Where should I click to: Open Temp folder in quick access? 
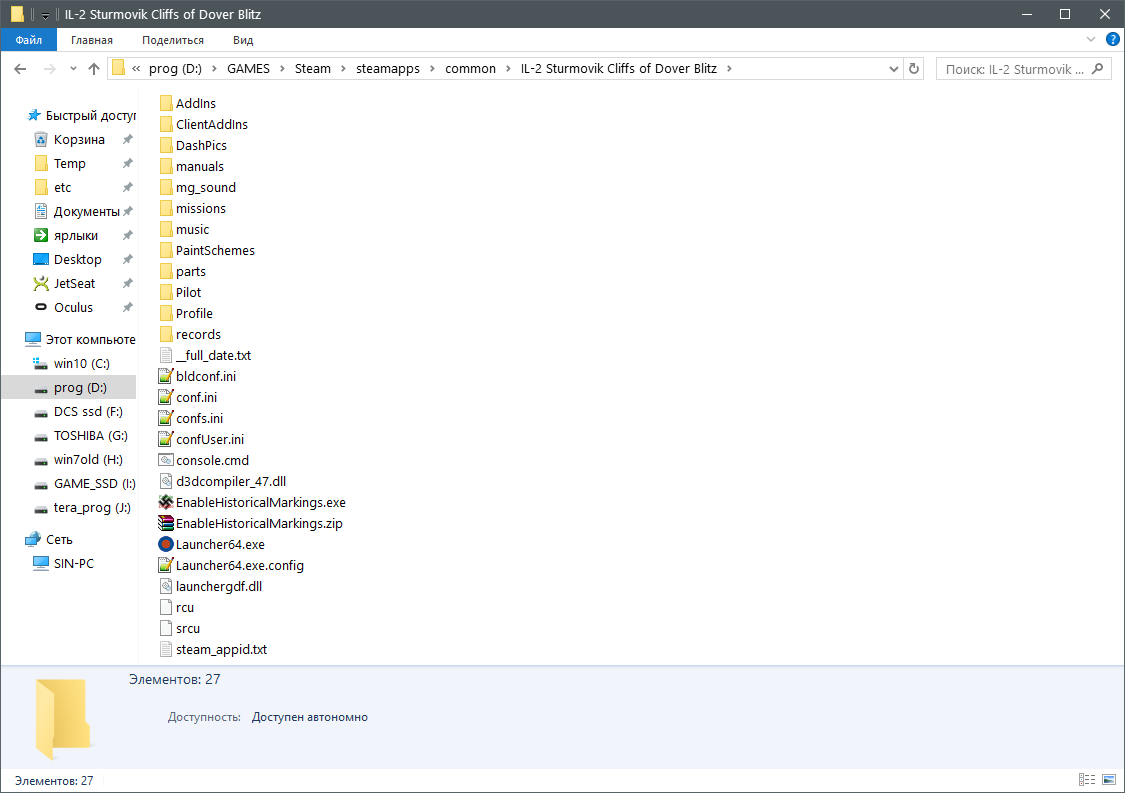point(69,164)
